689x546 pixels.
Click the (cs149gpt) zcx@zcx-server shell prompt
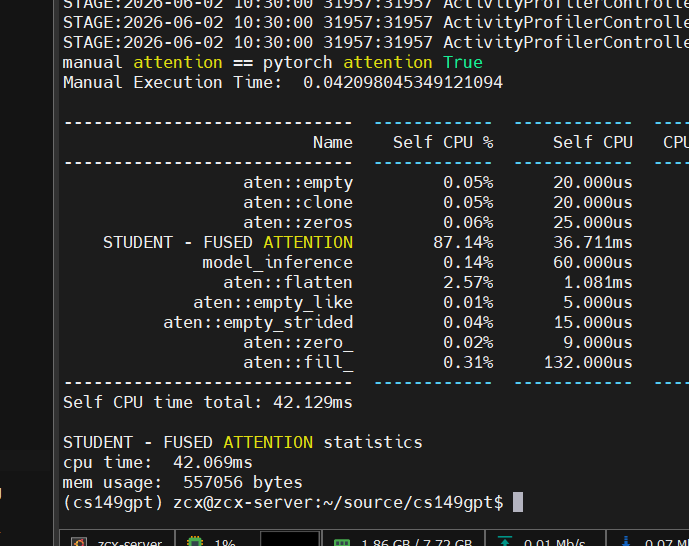[283, 503]
